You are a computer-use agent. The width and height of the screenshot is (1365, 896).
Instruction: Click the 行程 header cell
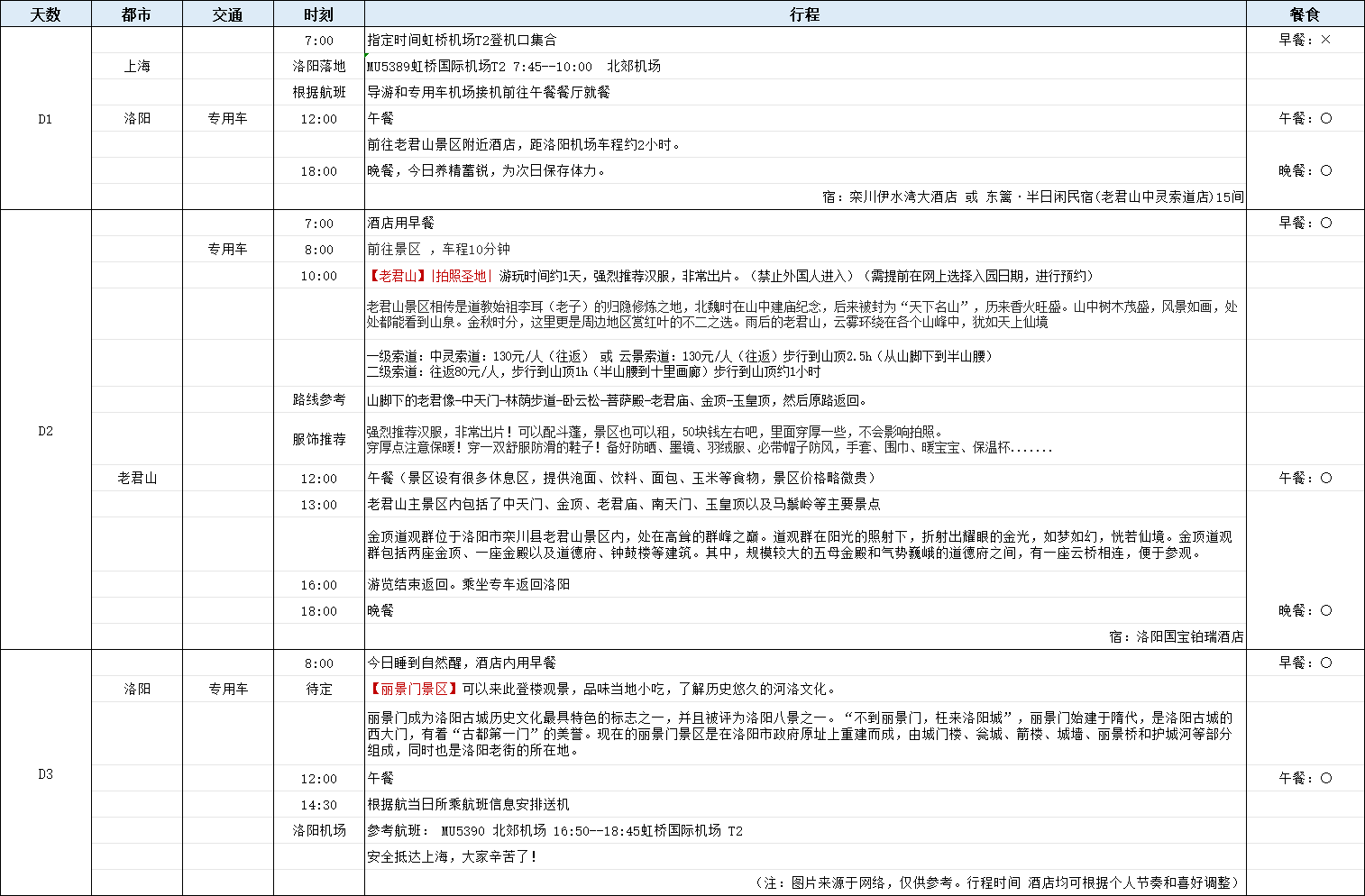tap(804, 14)
